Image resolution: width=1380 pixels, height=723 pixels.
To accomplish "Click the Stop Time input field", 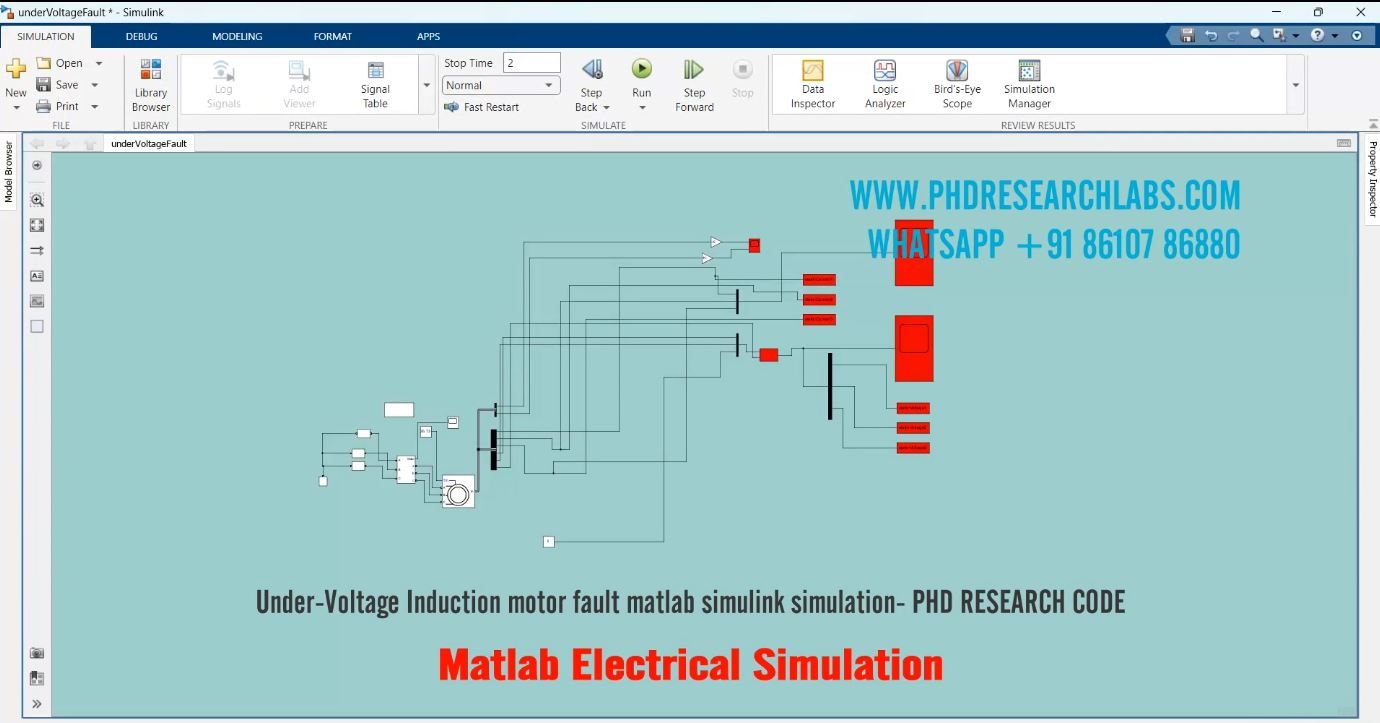I will click(x=531, y=63).
